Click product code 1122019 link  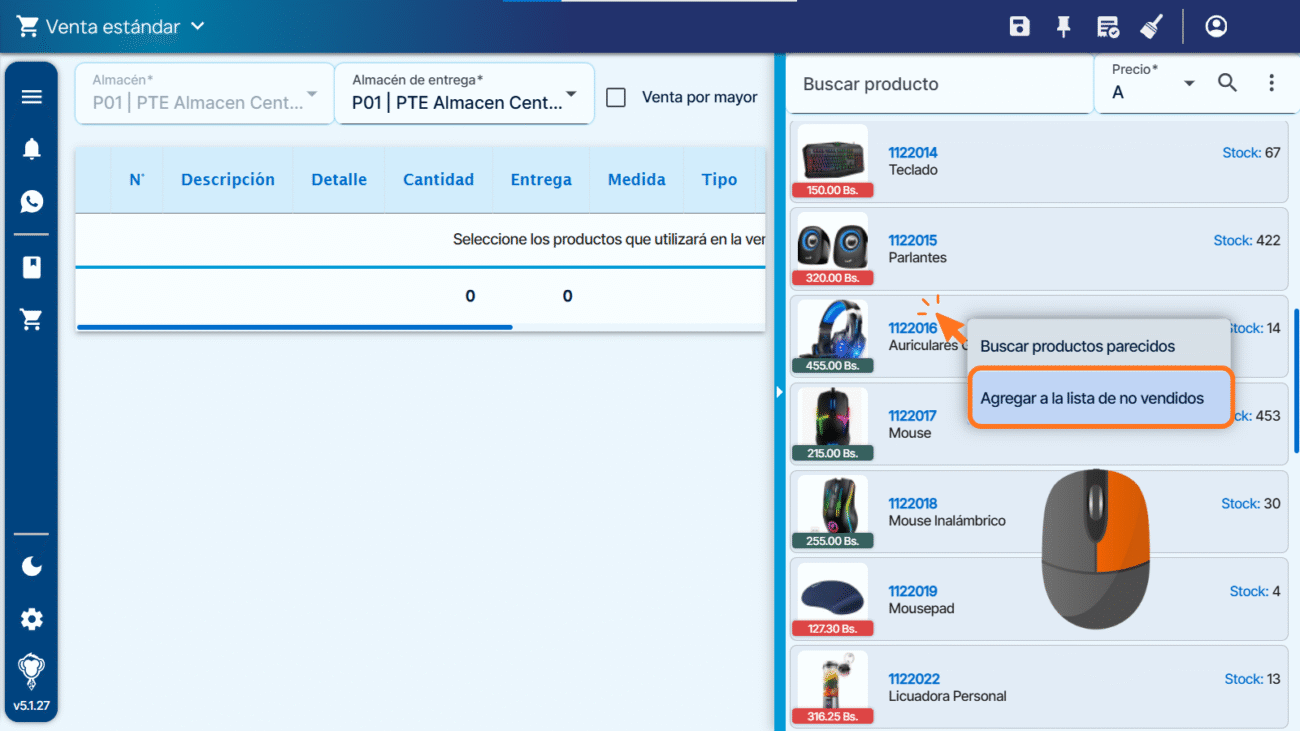(913, 591)
